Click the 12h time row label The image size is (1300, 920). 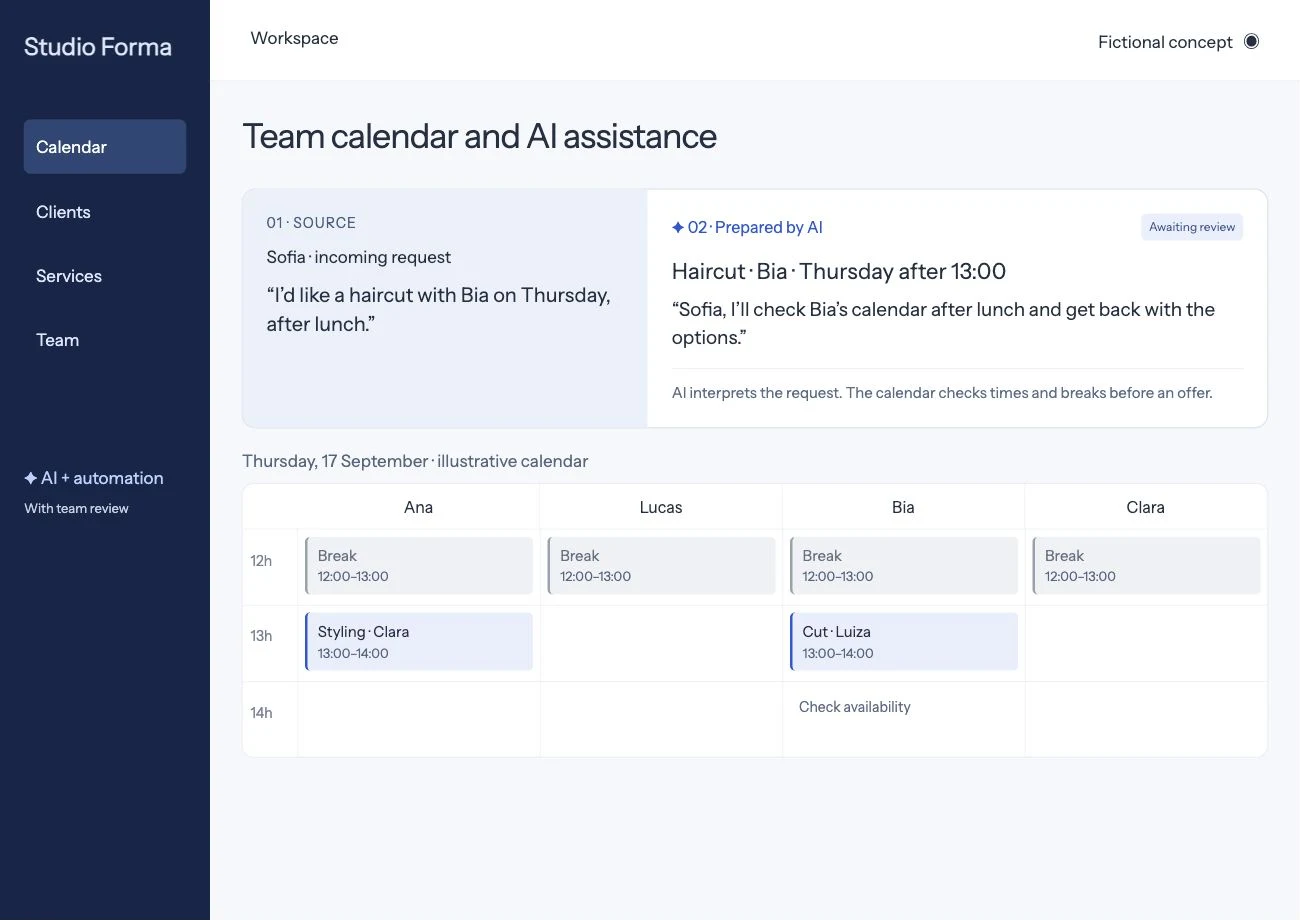tap(261, 561)
